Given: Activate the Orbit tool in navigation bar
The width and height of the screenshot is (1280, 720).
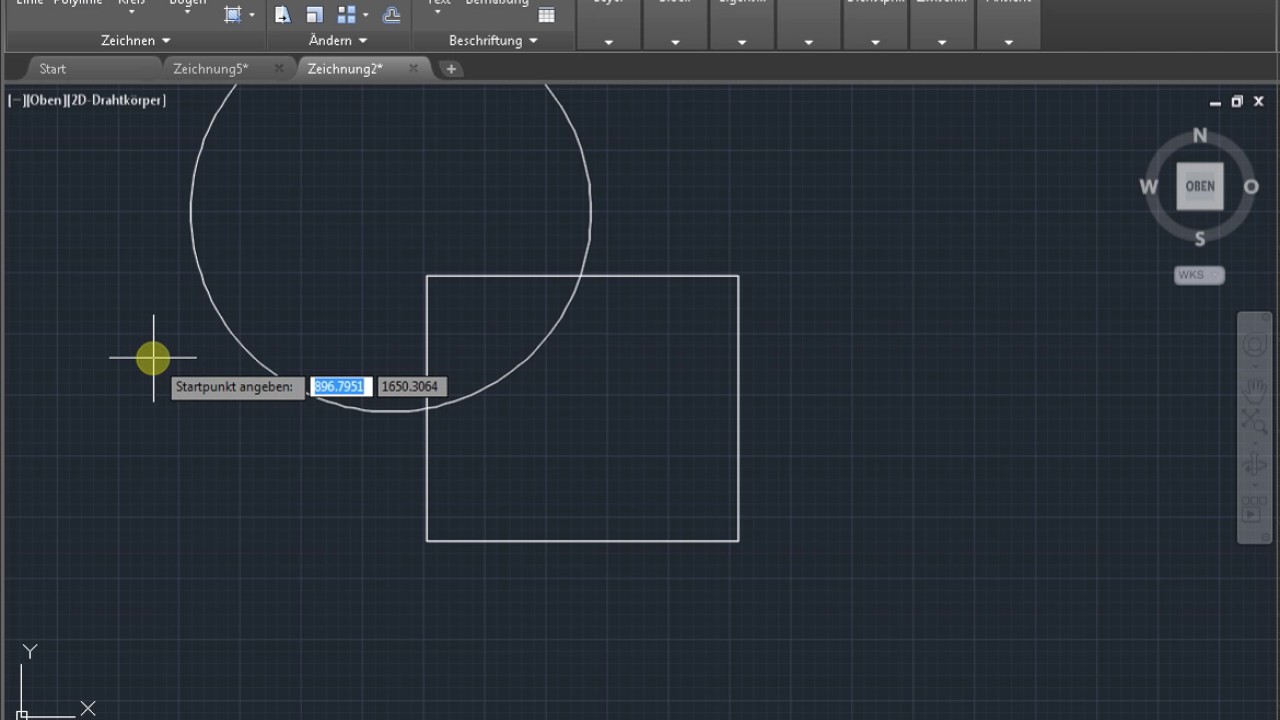Looking at the screenshot, I should tap(1254, 465).
